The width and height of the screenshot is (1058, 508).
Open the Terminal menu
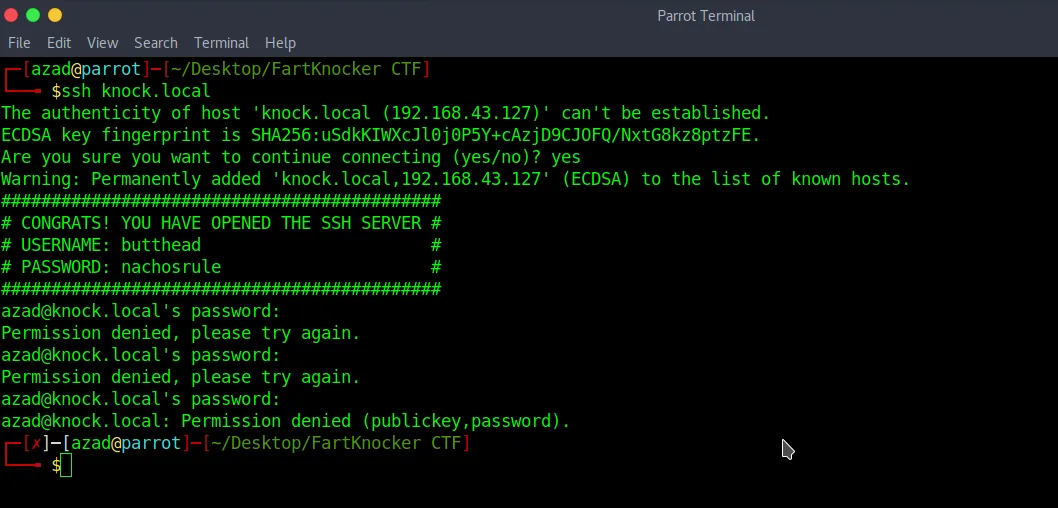click(x=221, y=43)
